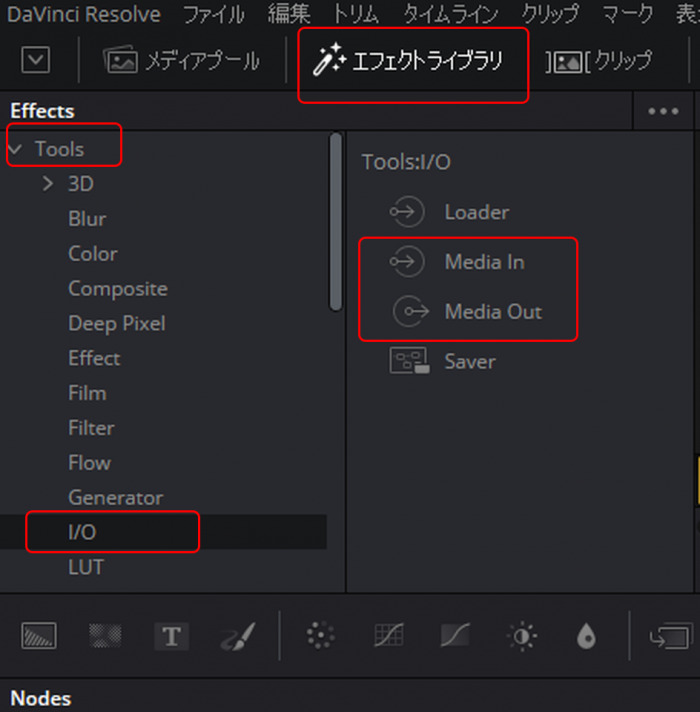Select the Film category
The height and width of the screenshot is (712, 700).
click(x=87, y=393)
